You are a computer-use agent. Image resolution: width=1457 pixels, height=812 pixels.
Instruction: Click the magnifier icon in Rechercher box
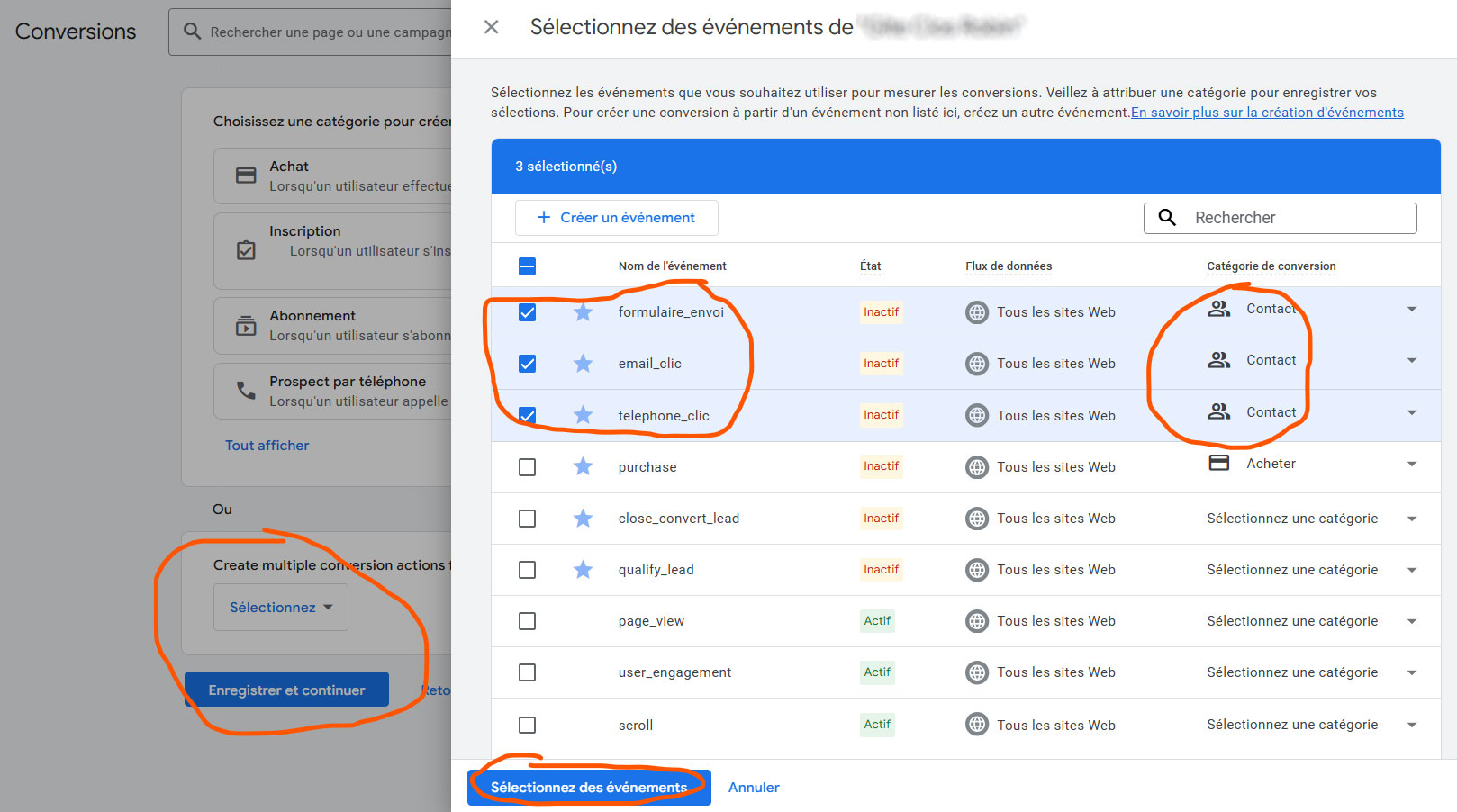[x=1167, y=218]
